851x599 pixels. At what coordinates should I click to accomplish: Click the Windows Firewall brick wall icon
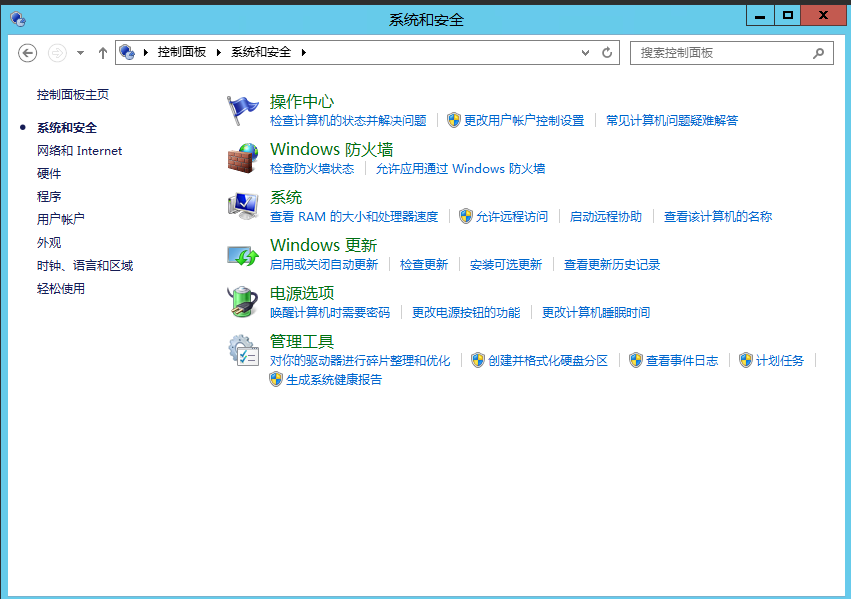coord(243,158)
